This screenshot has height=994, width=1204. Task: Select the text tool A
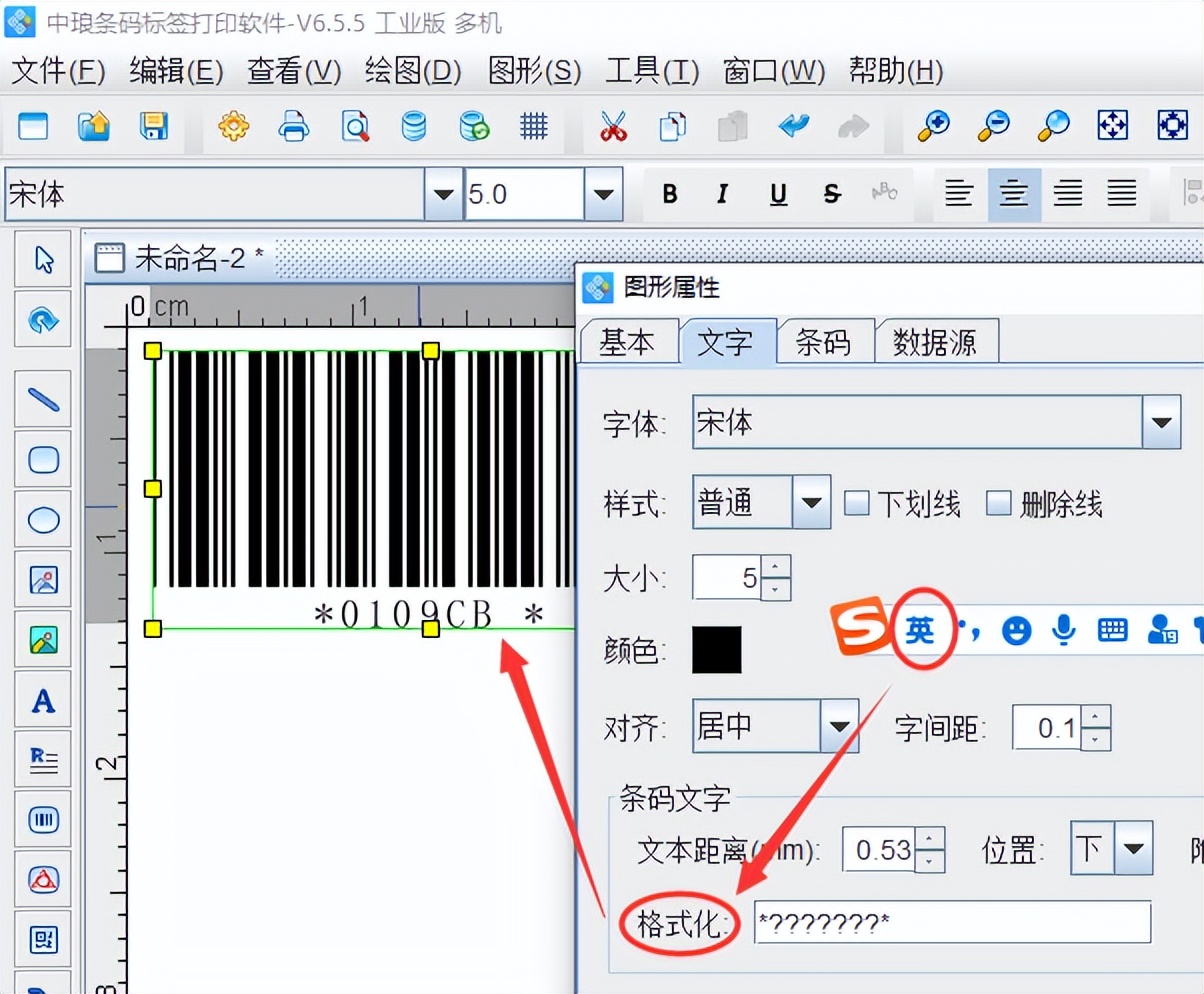point(43,700)
